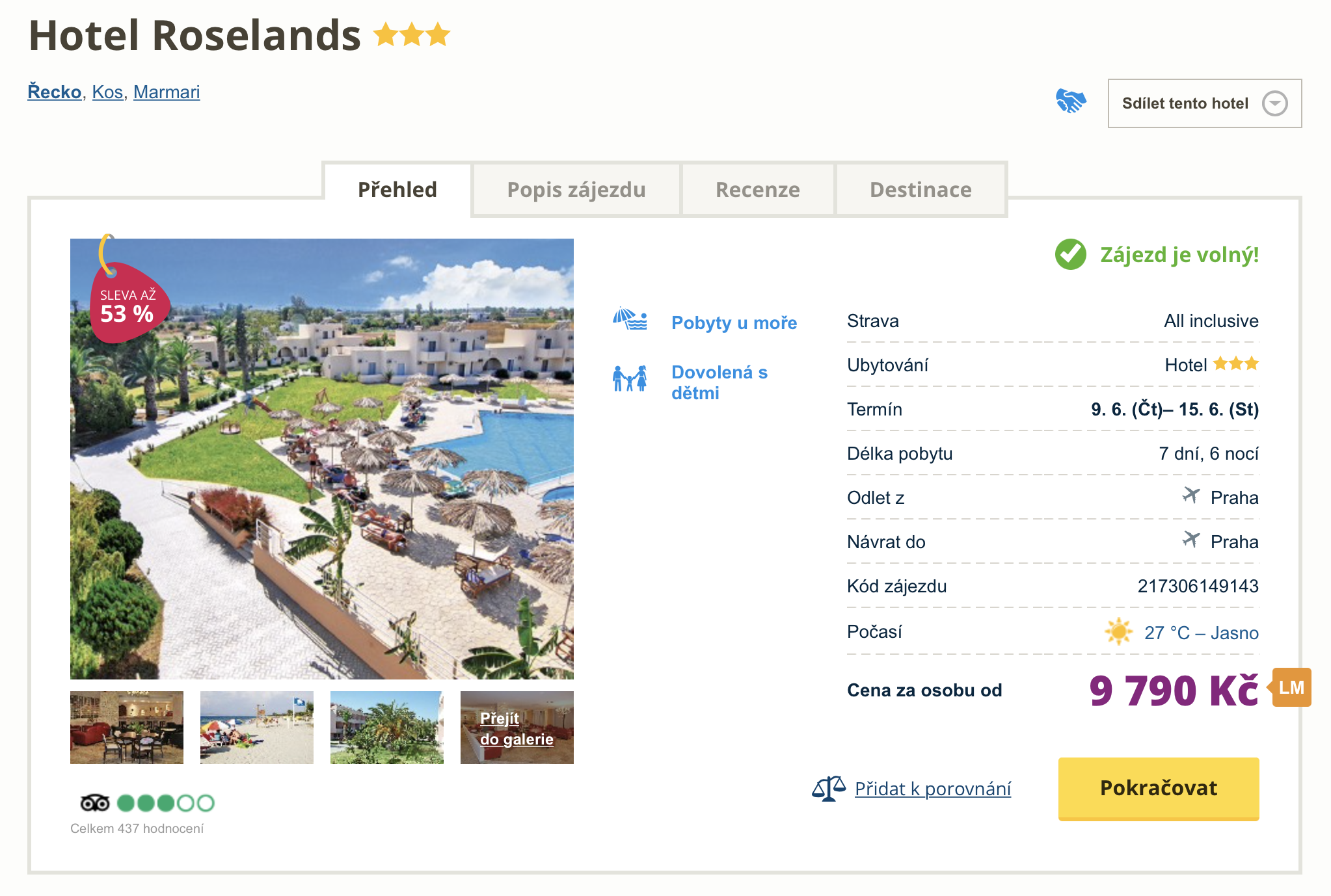Go to the 'Marmari' location link

click(167, 92)
